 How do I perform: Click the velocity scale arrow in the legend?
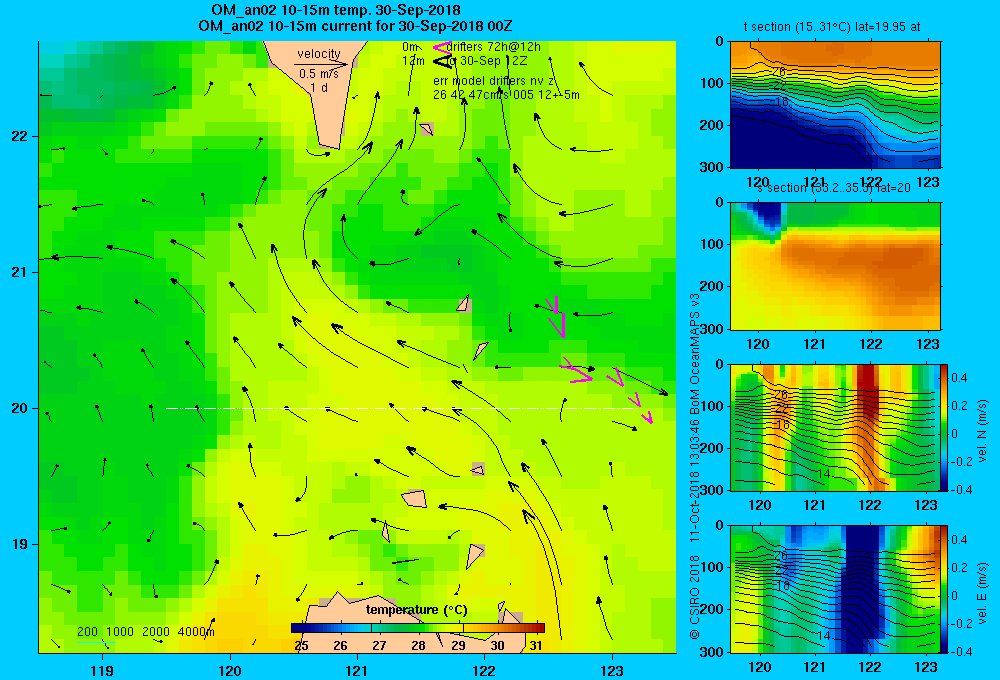pyautogui.click(x=321, y=64)
